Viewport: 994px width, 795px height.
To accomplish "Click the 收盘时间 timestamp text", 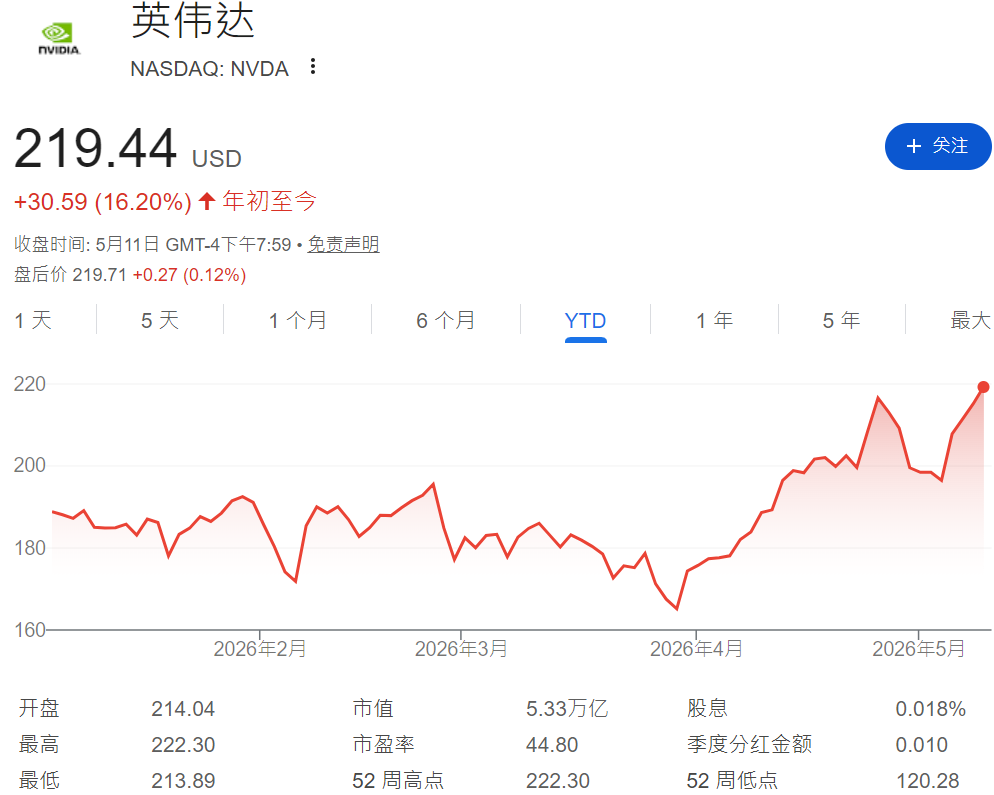I will [x=153, y=244].
